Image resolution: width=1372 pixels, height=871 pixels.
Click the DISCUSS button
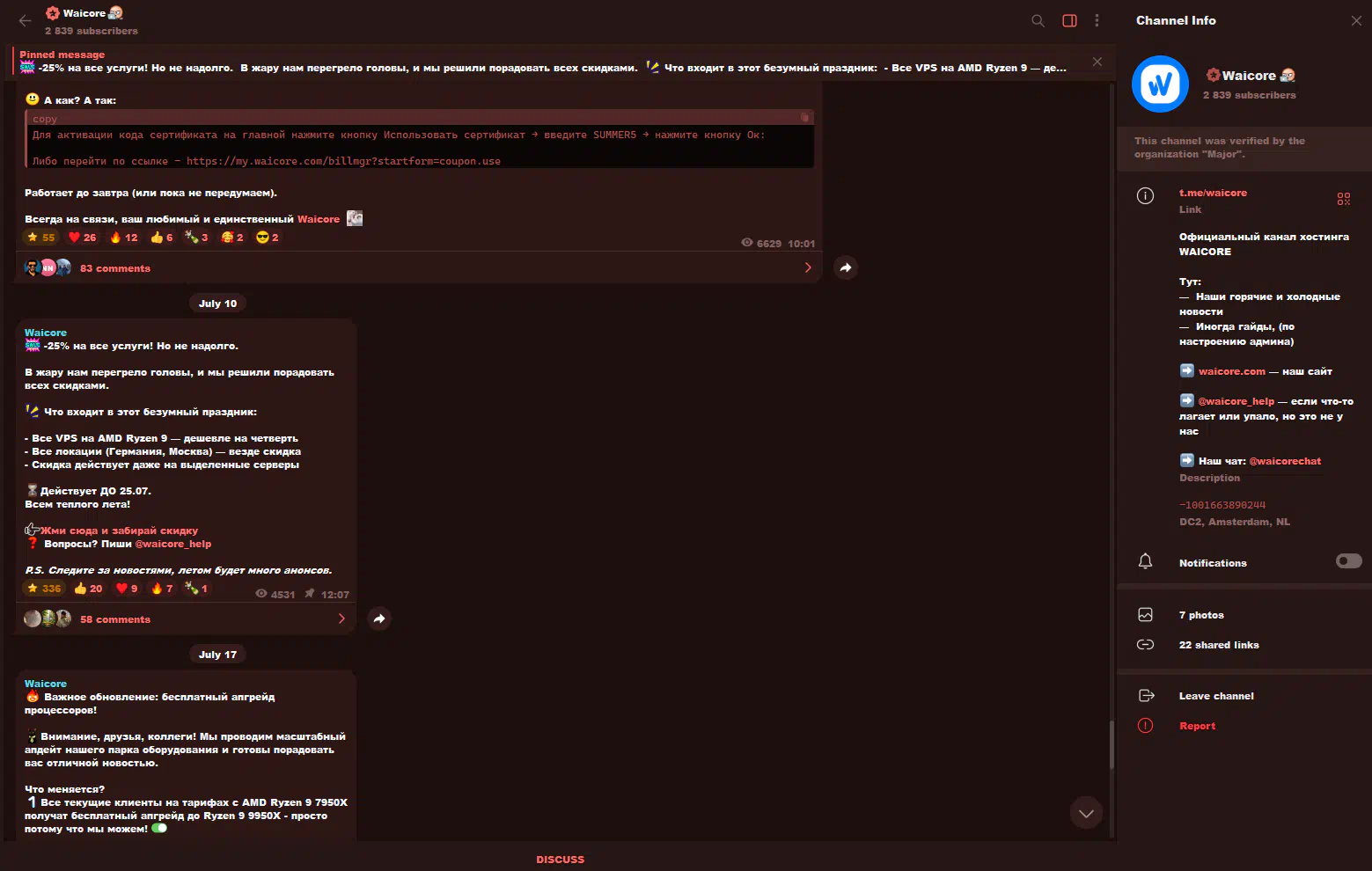(x=560, y=860)
